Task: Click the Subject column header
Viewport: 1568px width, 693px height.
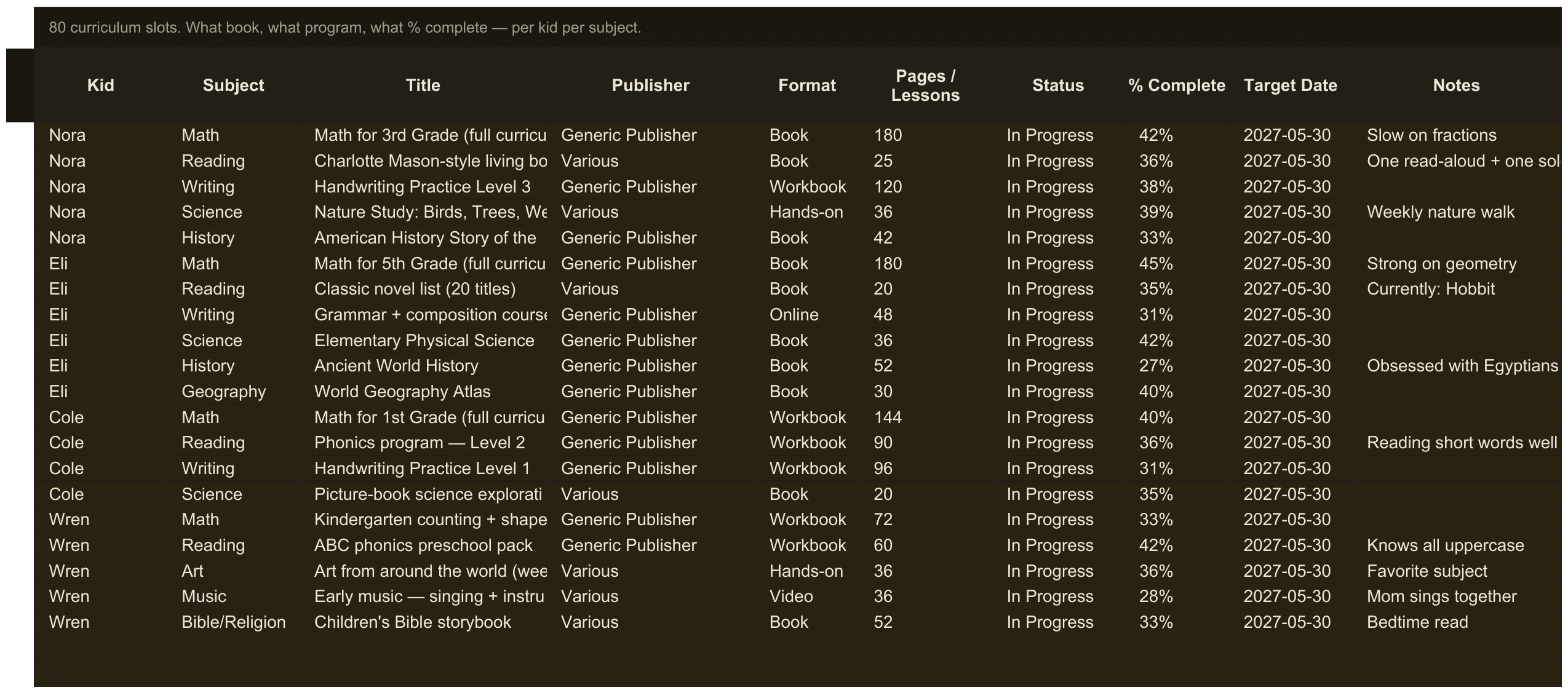Action: (233, 85)
